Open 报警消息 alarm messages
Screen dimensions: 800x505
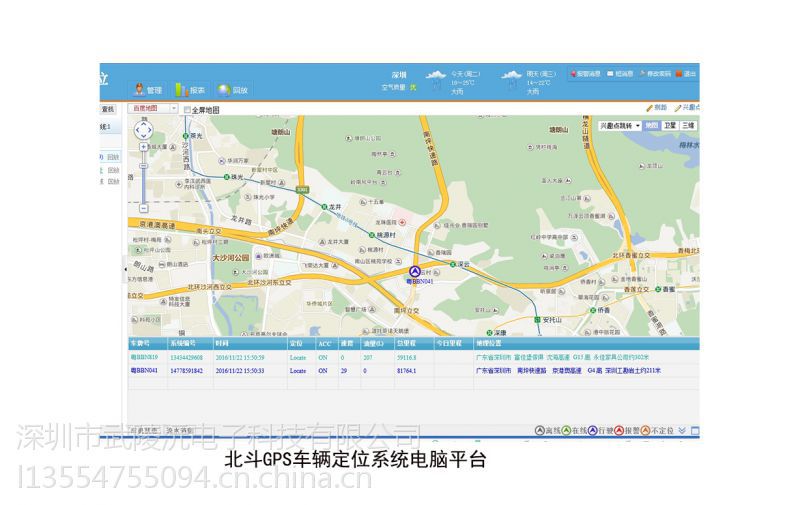pyautogui.click(x=585, y=74)
